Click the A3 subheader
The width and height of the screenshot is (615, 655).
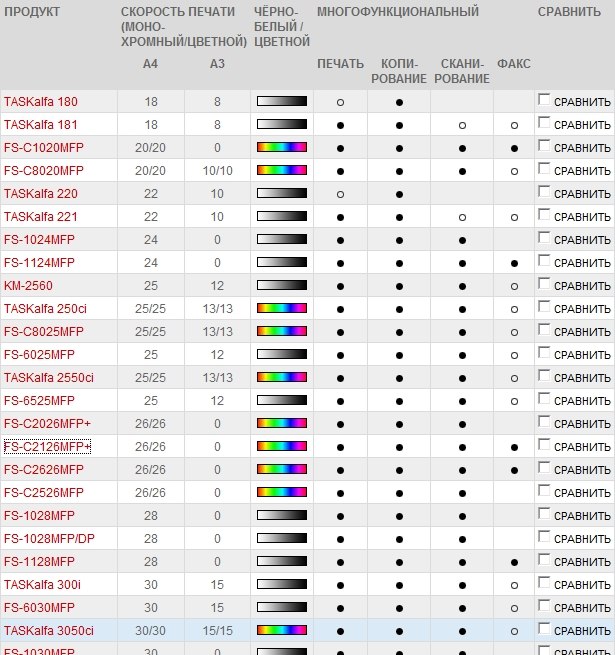(x=217, y=64)
